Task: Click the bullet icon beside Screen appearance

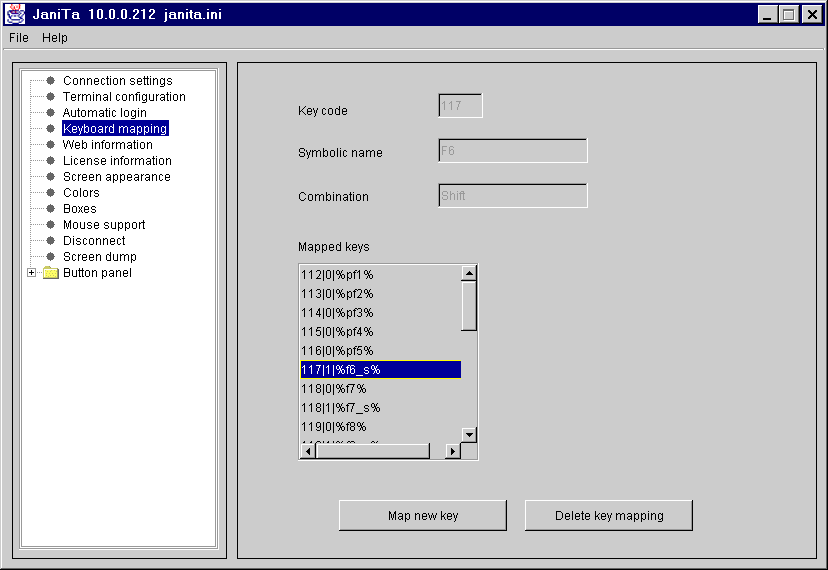Action: point(51,176)
